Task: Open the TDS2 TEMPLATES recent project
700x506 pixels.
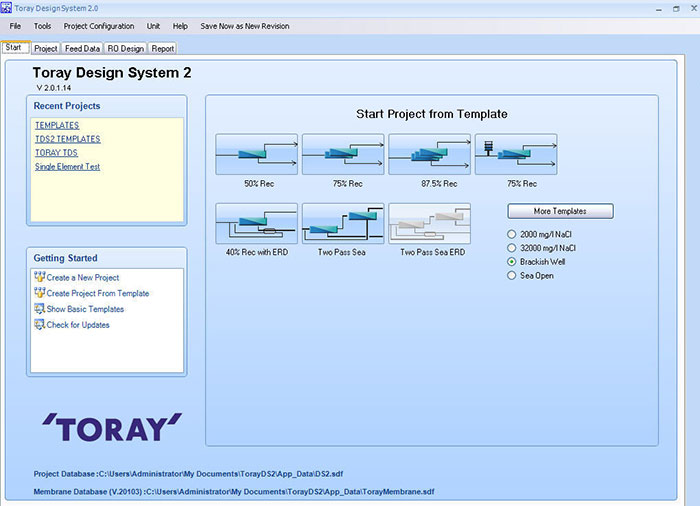Action: 68,139
